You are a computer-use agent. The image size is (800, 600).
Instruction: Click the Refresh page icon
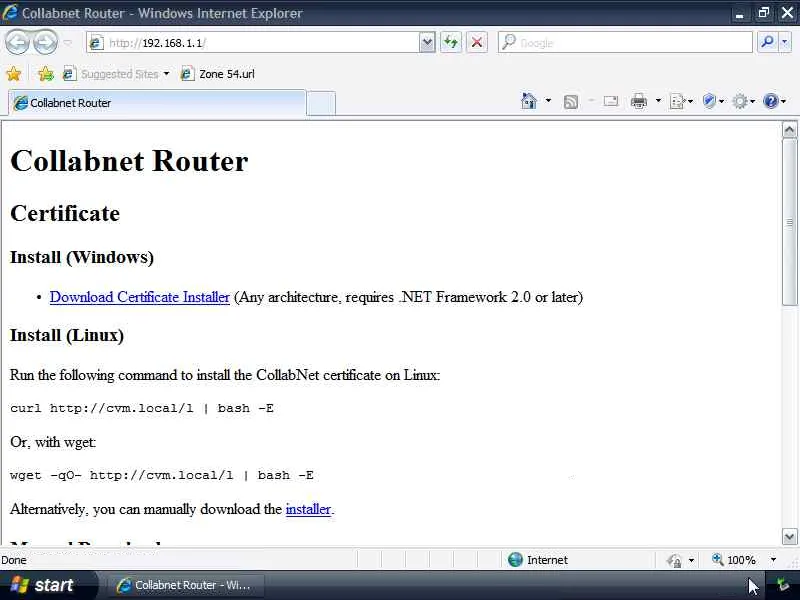(451, 42)
